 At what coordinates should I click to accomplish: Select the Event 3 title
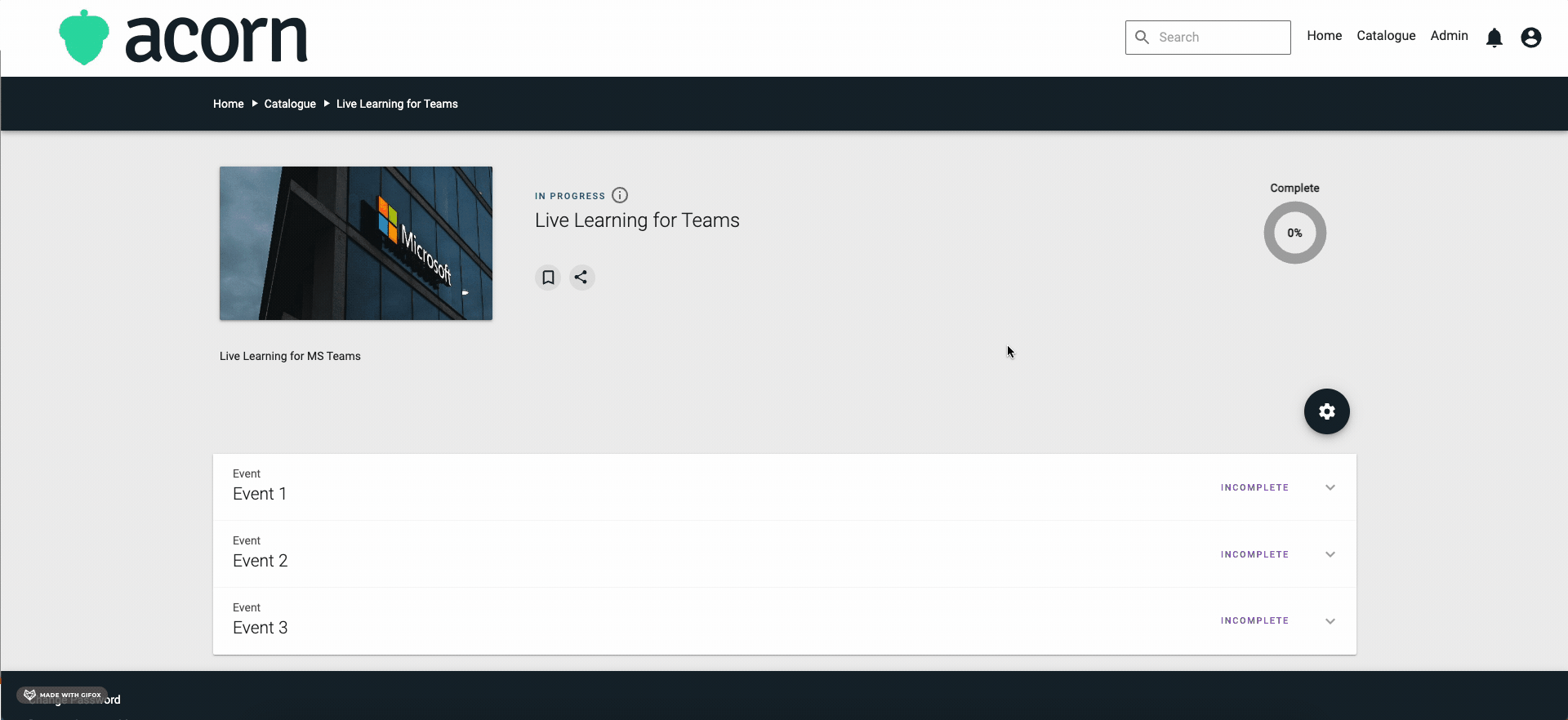pyautogui.click(x=261, y=628)
